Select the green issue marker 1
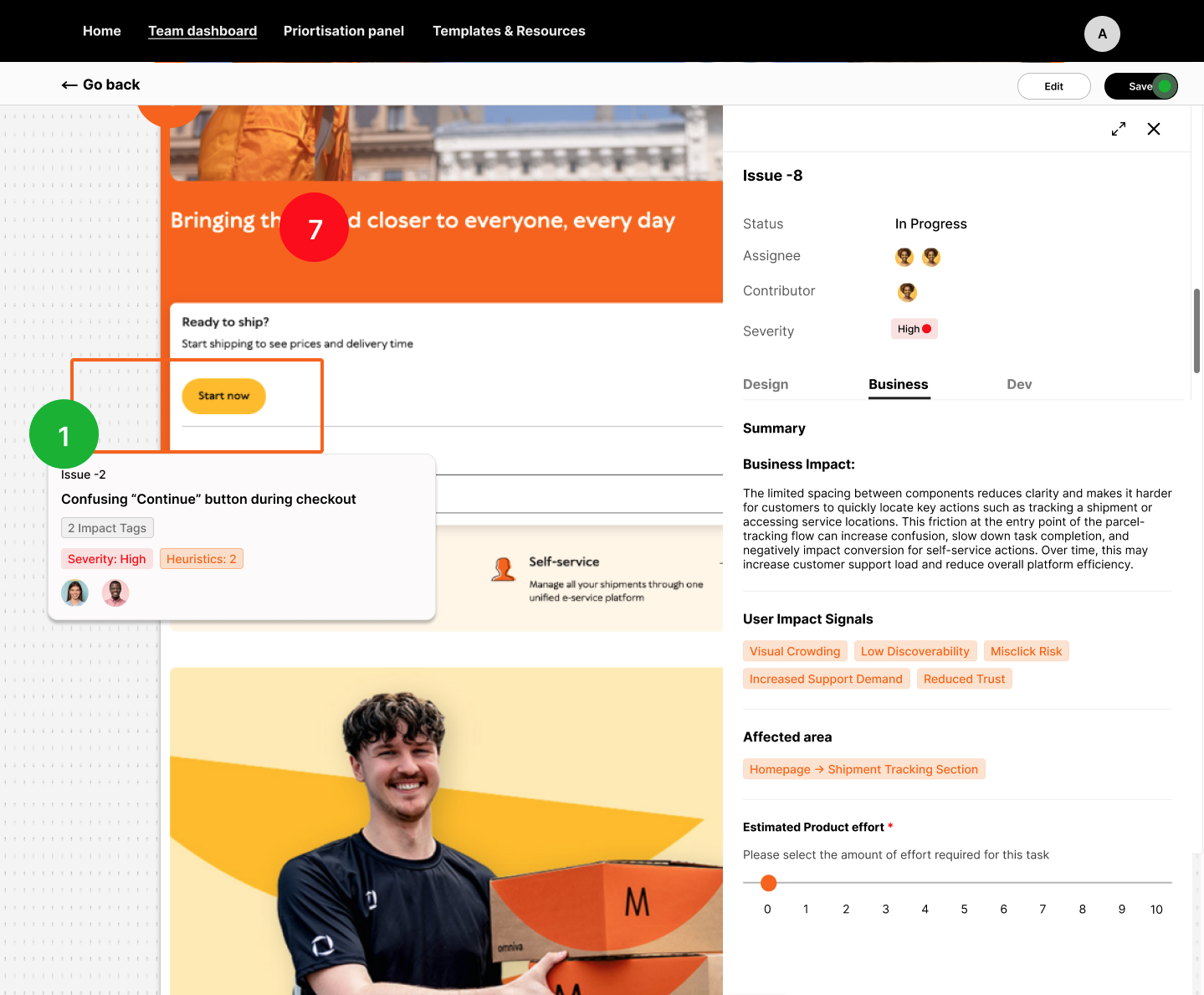 tap(64, 434)
